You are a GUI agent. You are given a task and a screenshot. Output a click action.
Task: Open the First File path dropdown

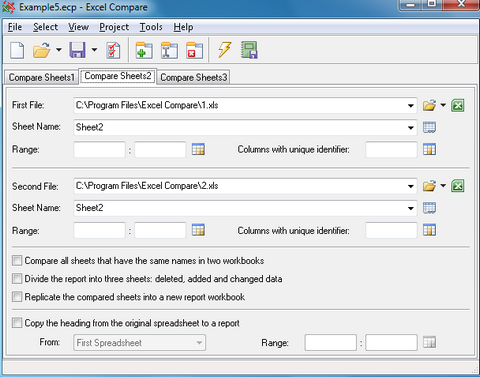click(x=411, y=106)
